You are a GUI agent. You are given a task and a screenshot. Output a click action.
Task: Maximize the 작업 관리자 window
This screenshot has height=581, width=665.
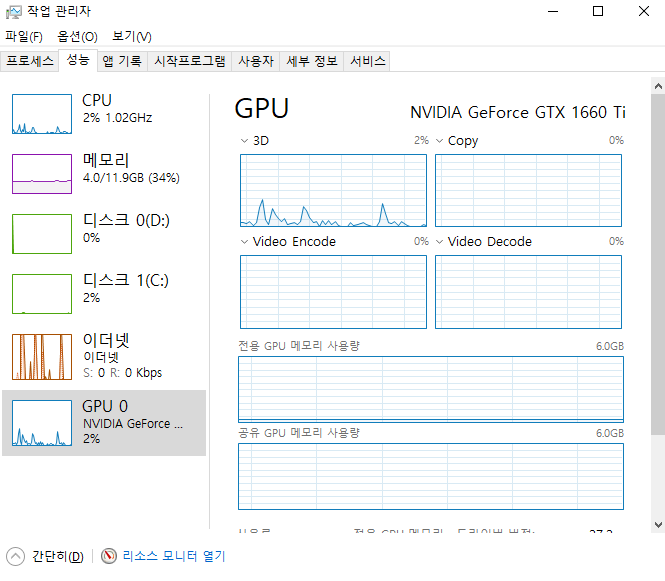click(x=598, y=11)
